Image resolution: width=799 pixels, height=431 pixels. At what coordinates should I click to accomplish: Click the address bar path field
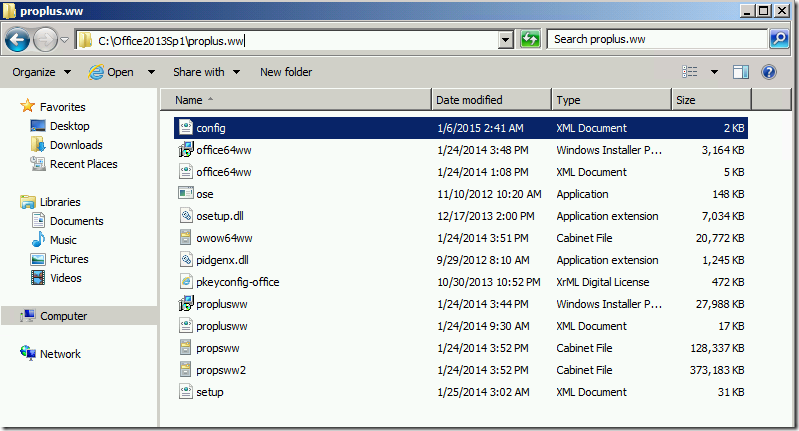pyautogui.click(x=287, y=40)
